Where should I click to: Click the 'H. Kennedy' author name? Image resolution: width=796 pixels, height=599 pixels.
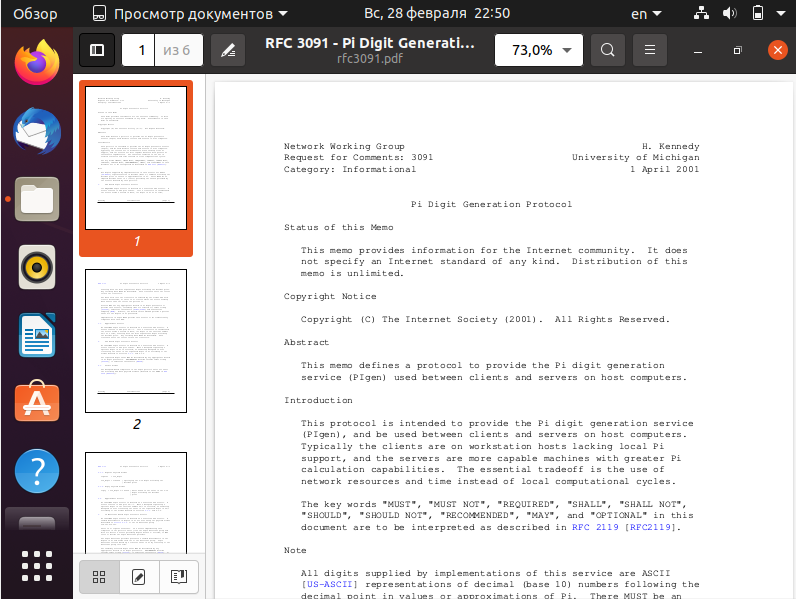pos(671,146)
